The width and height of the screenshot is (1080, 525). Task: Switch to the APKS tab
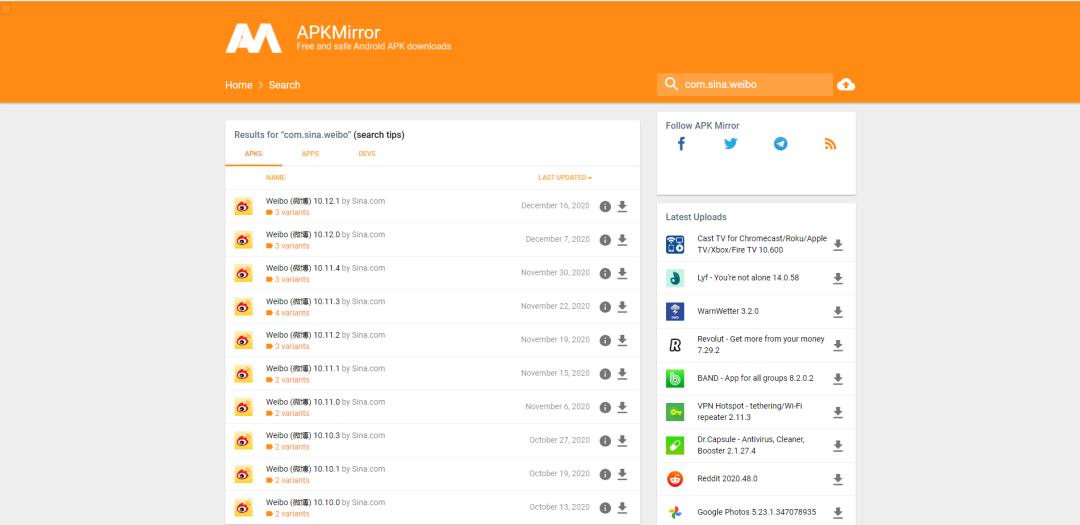[x=253, y=154]
